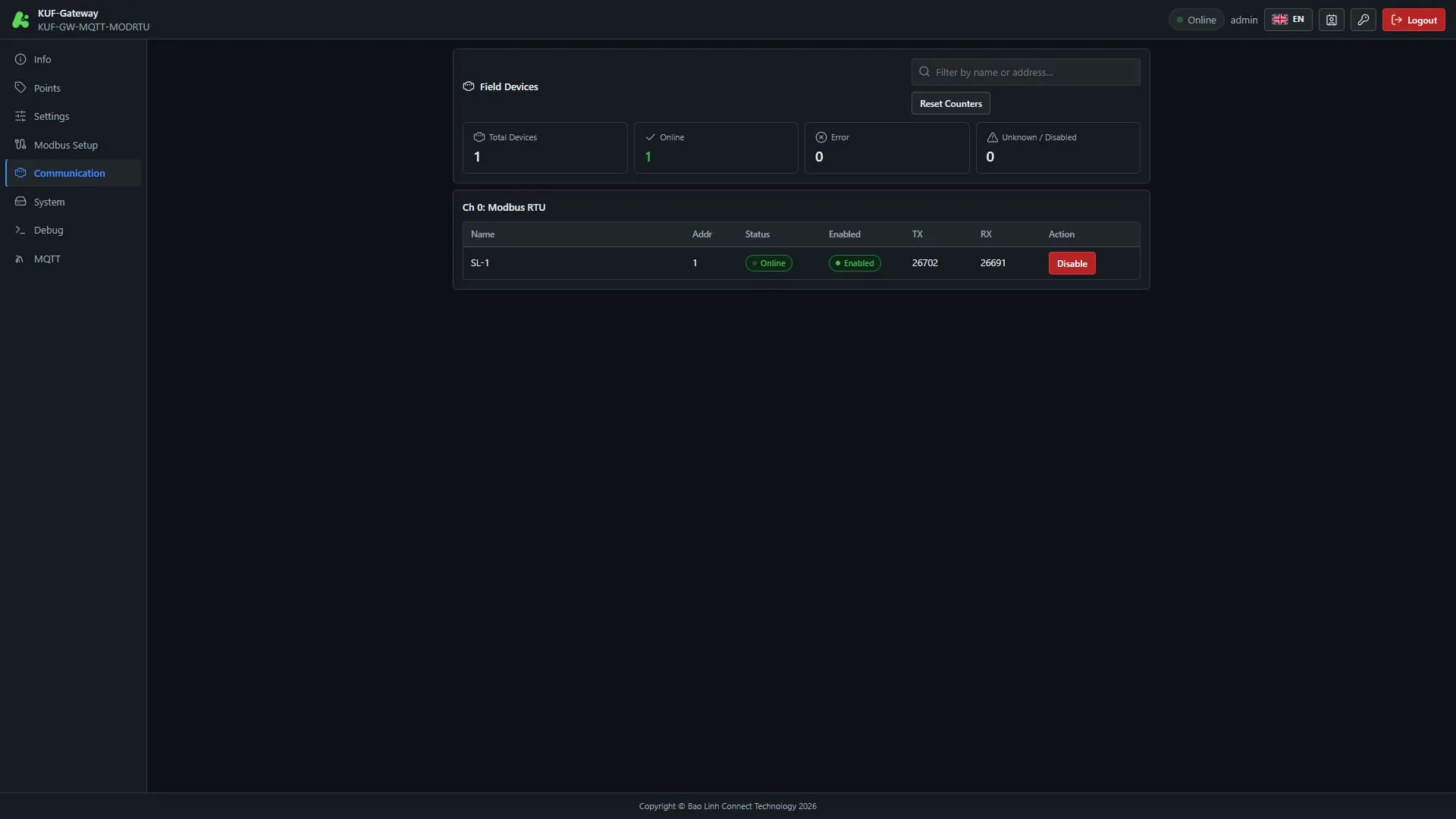Click the Field Devices heading icon
The height and width of the screenshot is (819, 1456).
tap(469, 86)
